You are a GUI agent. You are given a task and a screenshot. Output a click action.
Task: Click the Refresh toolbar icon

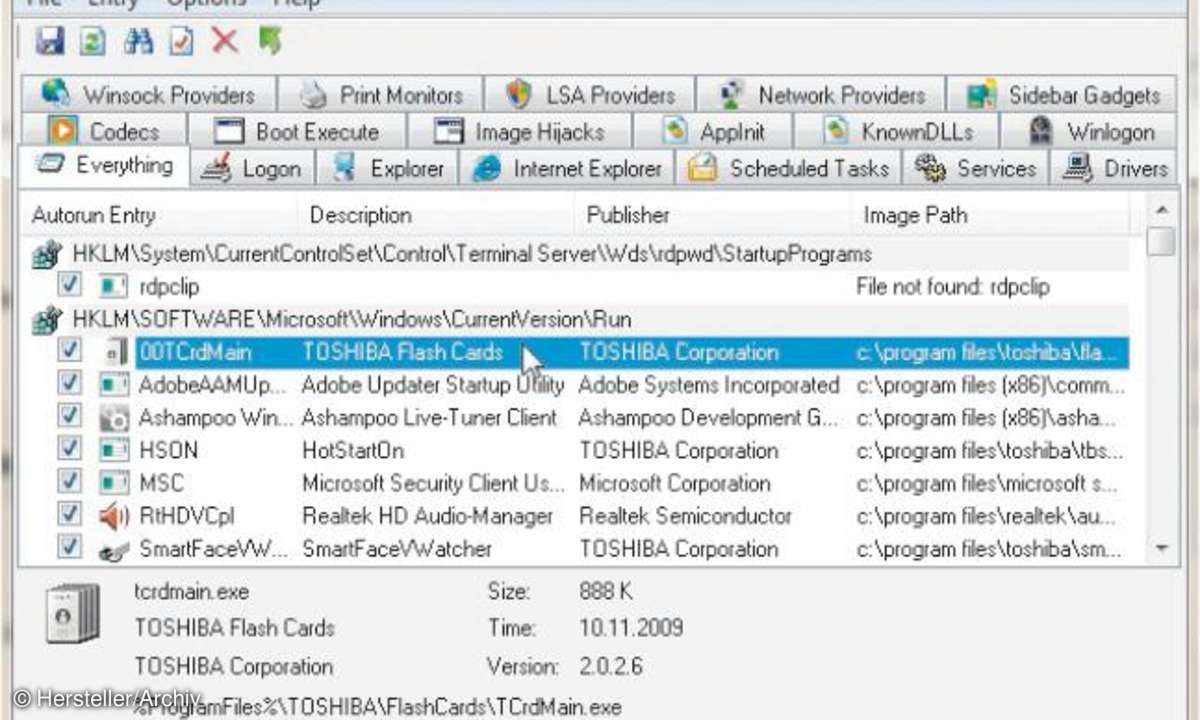click(92, 41)
